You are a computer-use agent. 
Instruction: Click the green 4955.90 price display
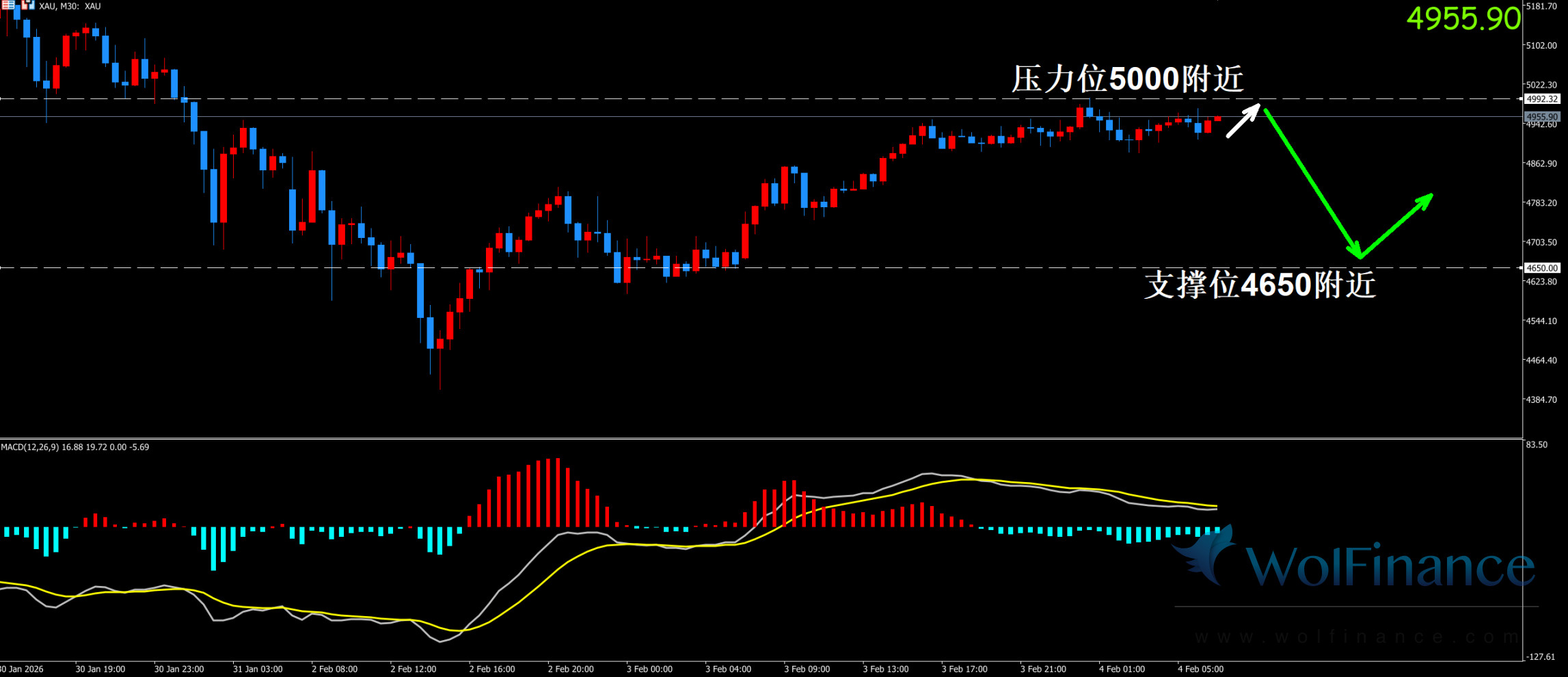click(x=1463, y=18)
